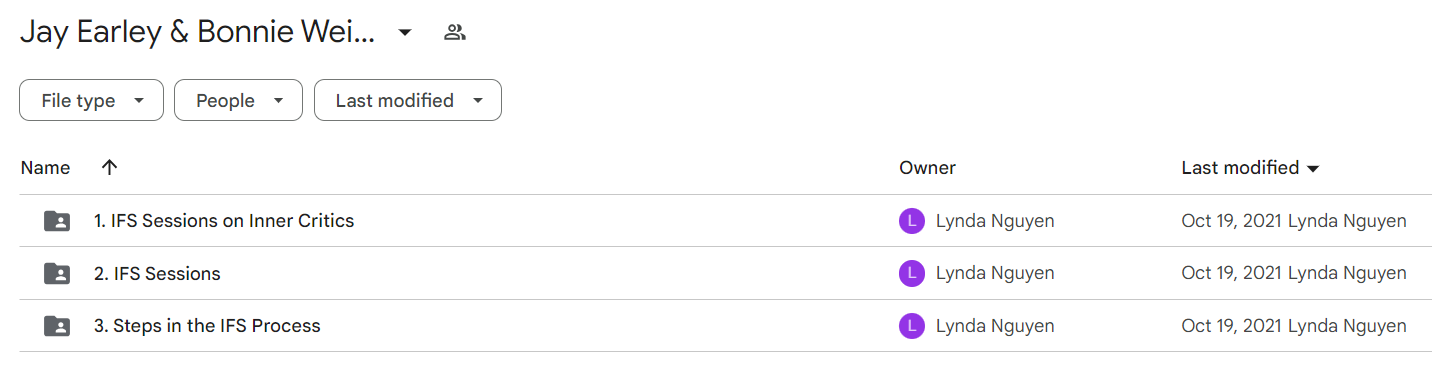Open the shared members people icon

click(455, 32)
